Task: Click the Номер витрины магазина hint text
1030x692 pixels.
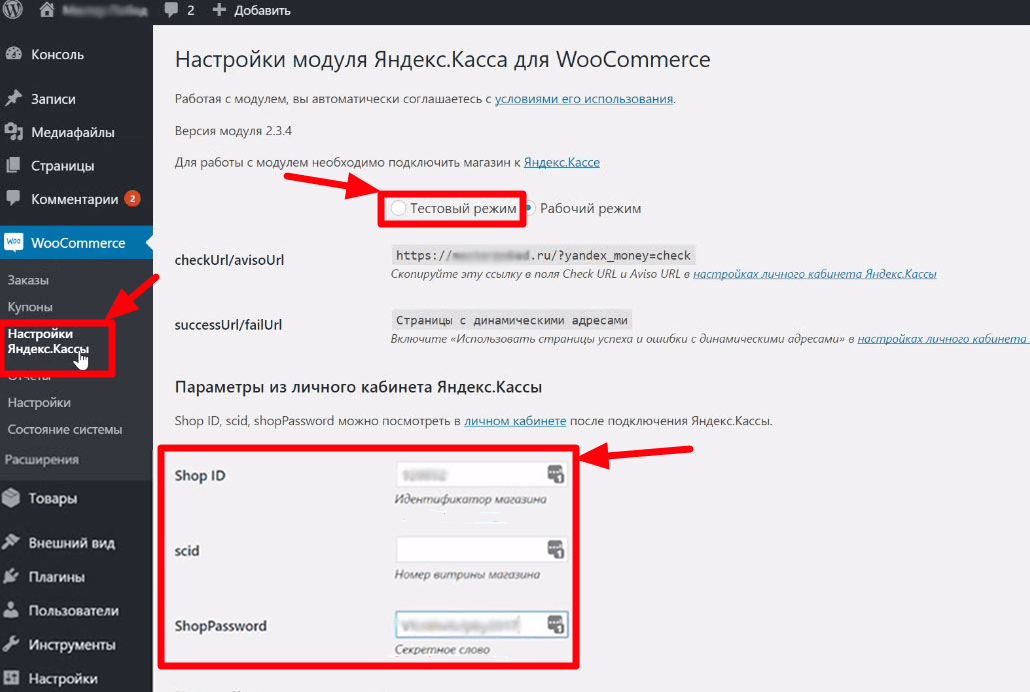Action: (467, 574)
